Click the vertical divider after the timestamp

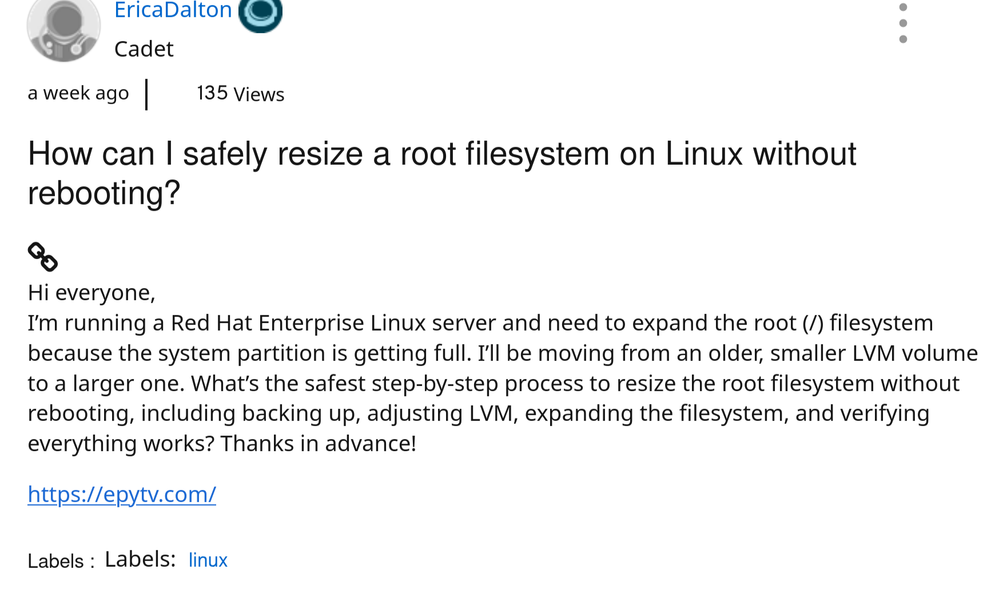[x=147, y=94]
